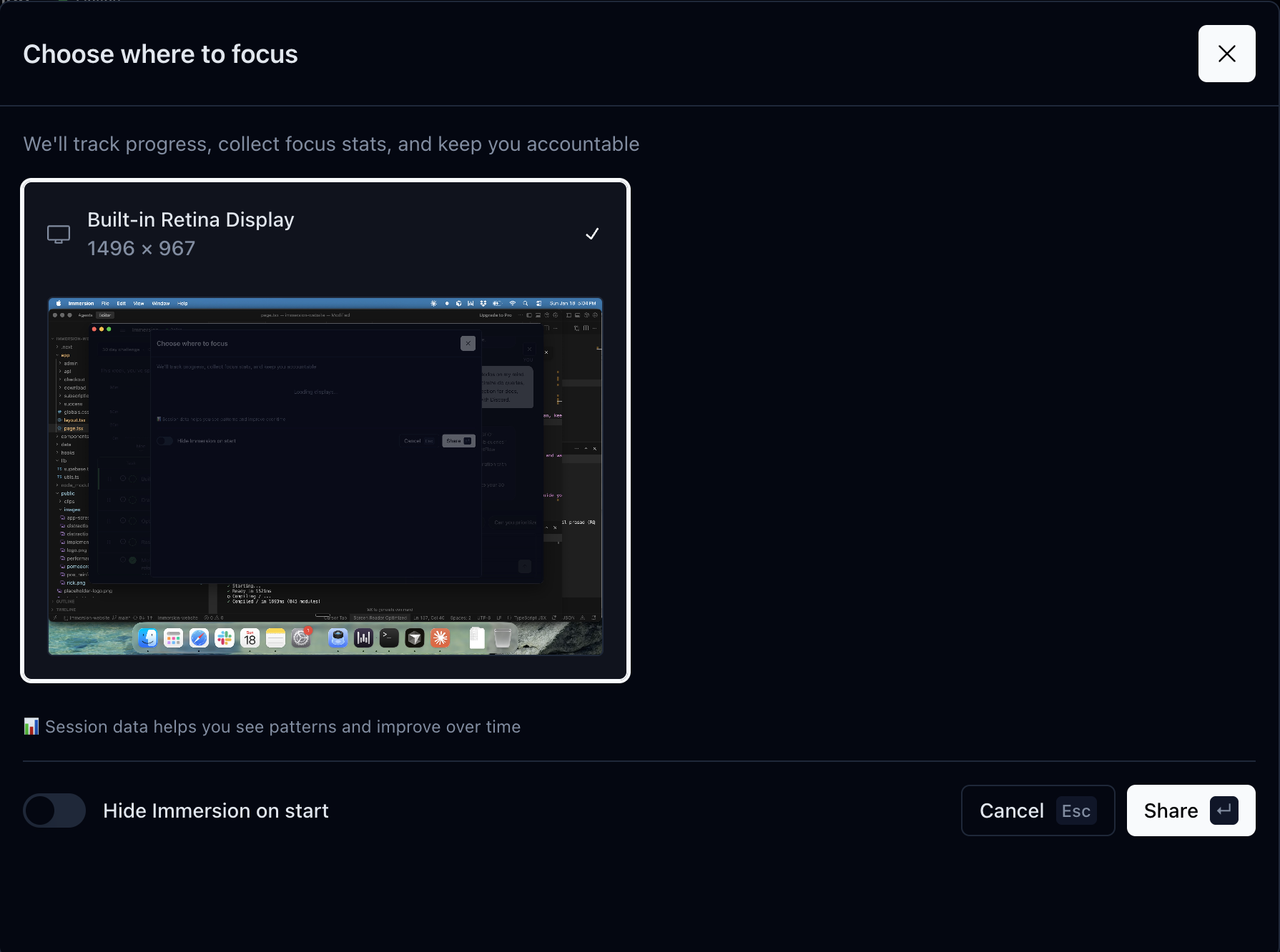
Task: Expand the components folder in the file tree
Action: pos(74,436)
